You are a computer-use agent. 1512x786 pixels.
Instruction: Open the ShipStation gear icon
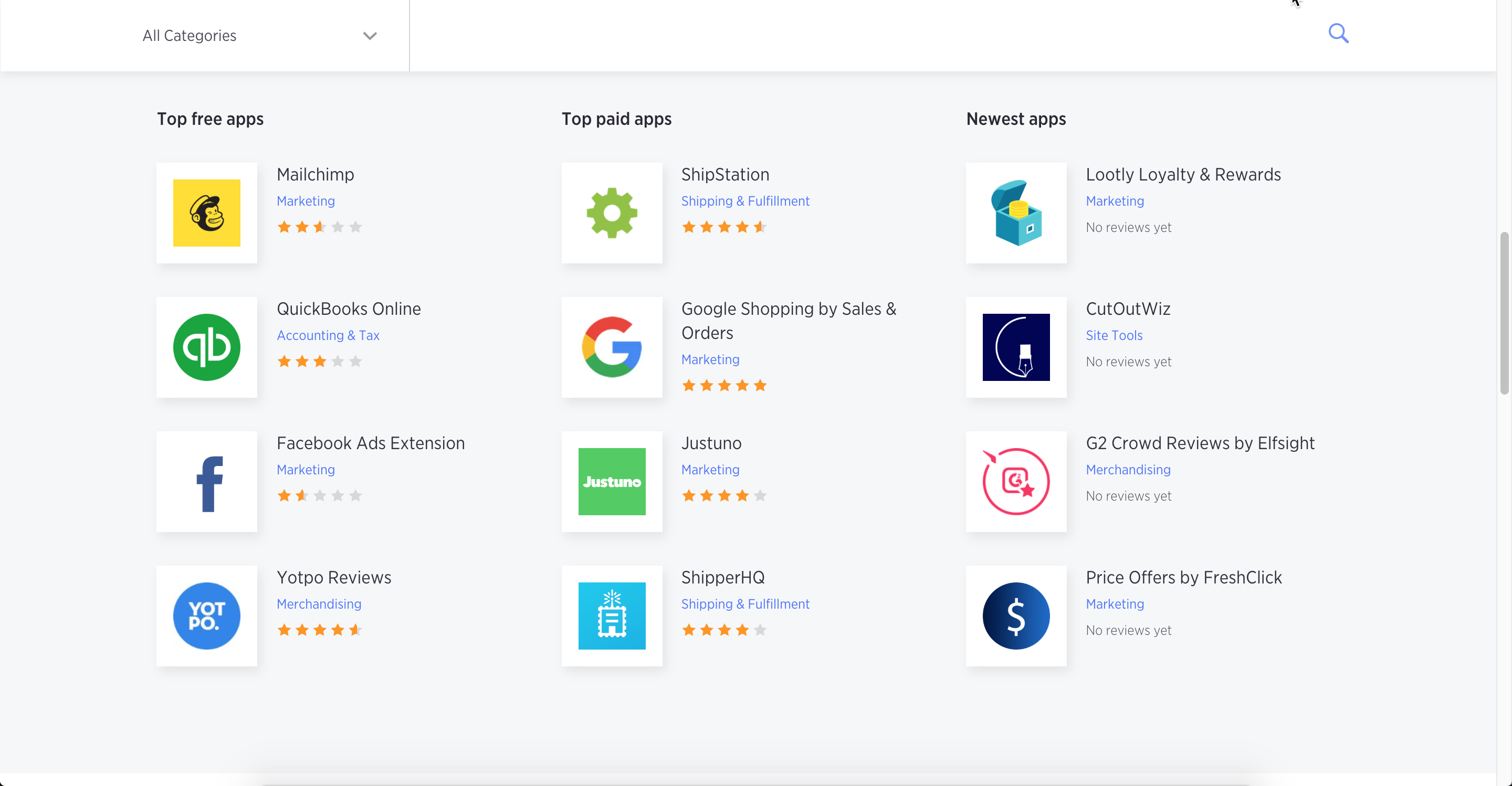click(x=612, y=213)
